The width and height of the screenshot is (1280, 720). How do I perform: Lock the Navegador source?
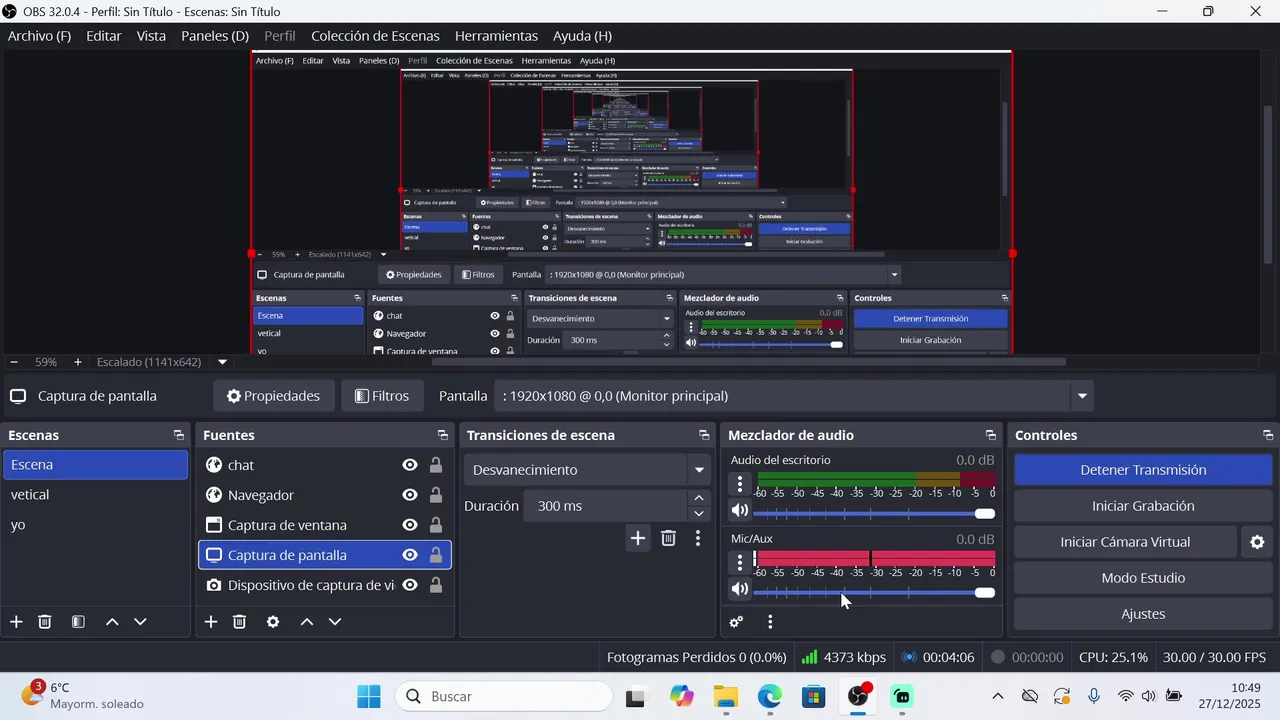(436, 495)
